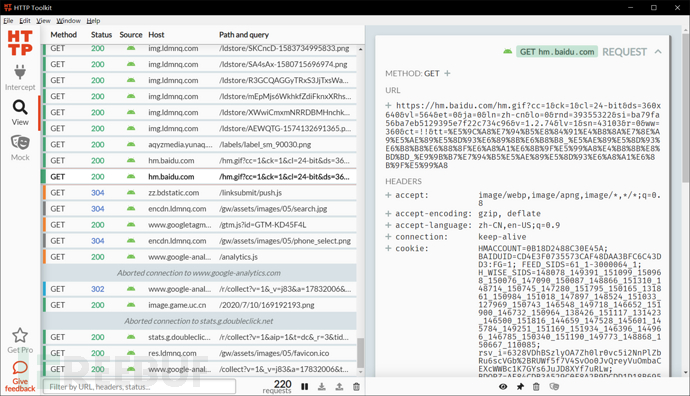Open the View menu in menu bar

43,21
